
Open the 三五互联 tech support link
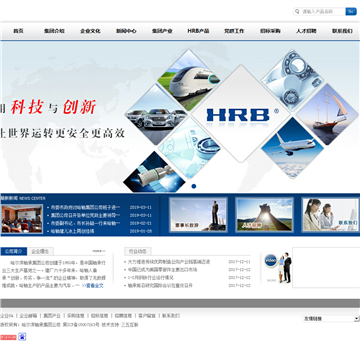(x=130, y=325)
